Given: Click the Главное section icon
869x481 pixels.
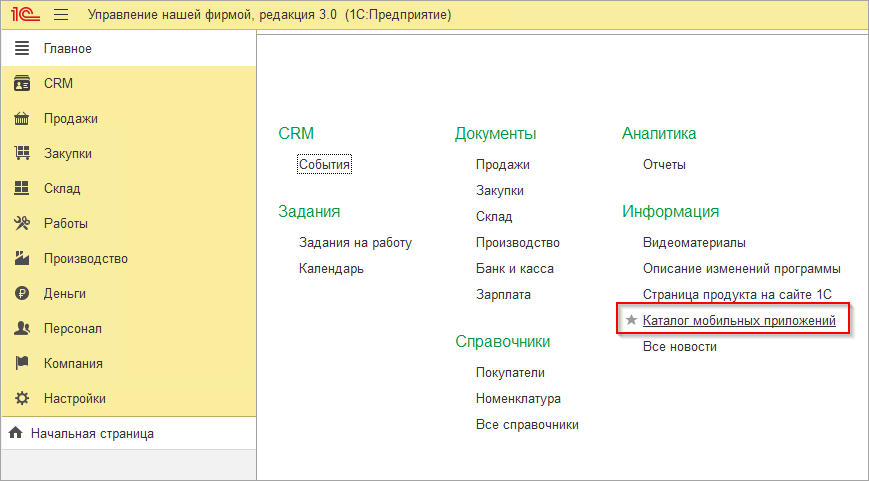Looking at the screenshot, I should (22, 49).
